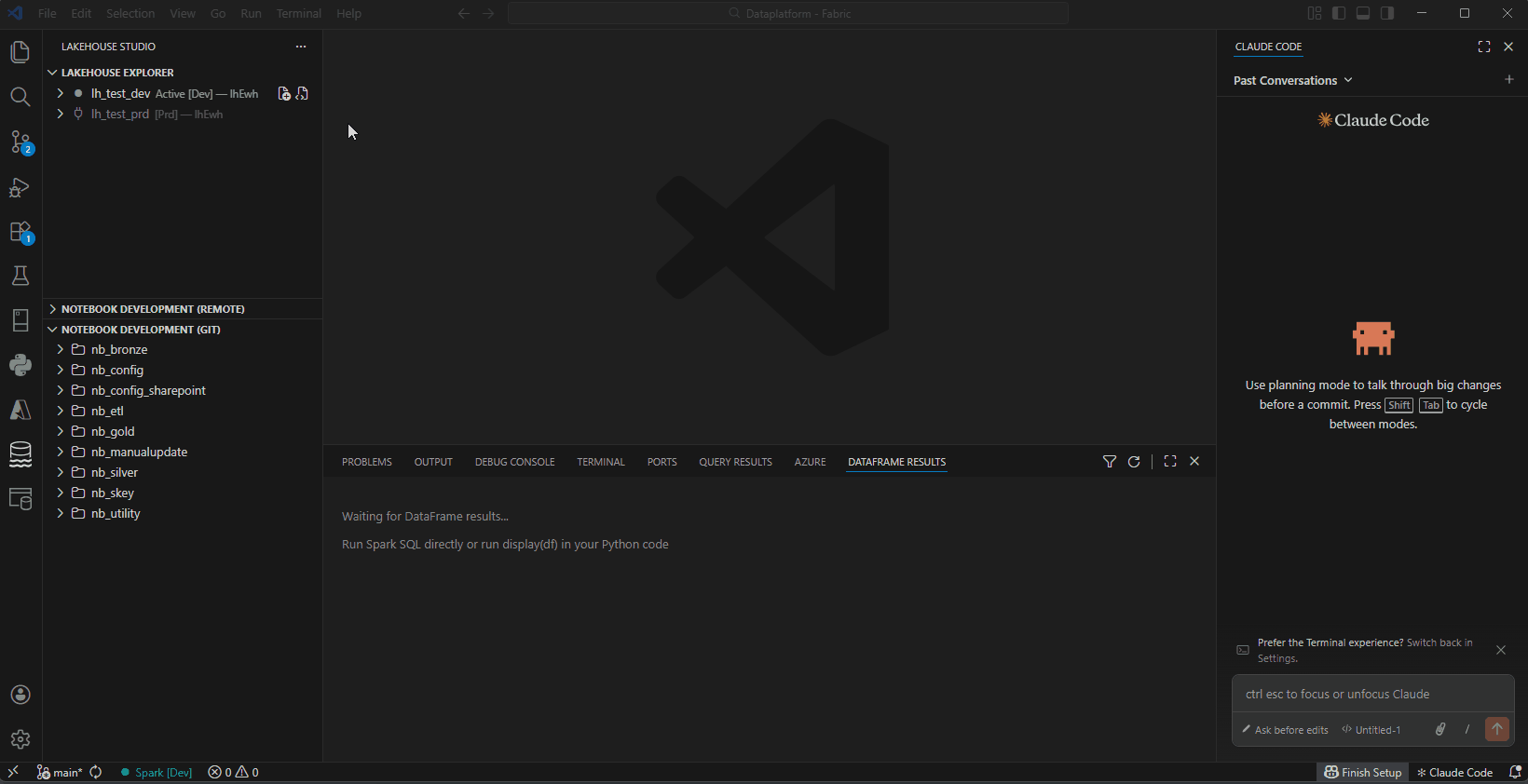Expand the nb_bronze folder
1528x784 pixels.
[60, 350]
